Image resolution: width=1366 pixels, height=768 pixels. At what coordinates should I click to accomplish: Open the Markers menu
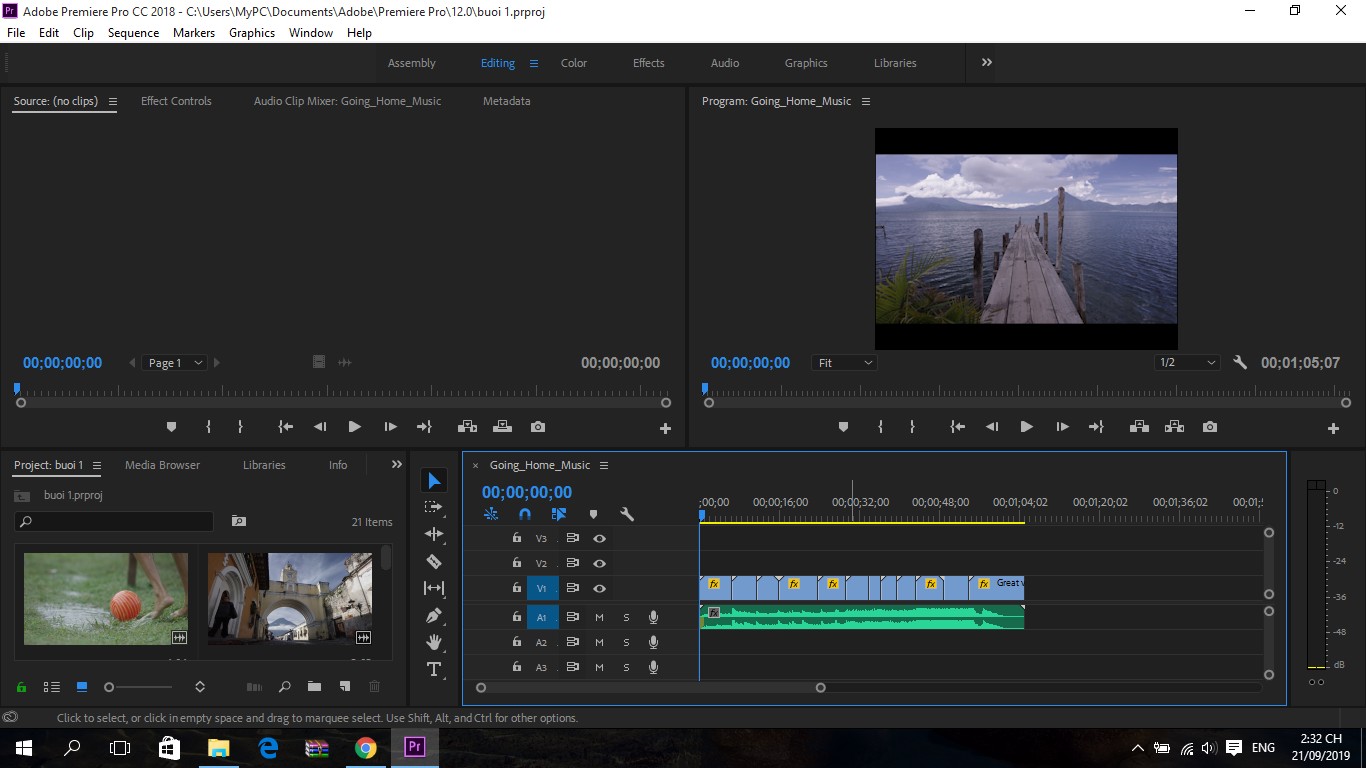click(194, 33)
